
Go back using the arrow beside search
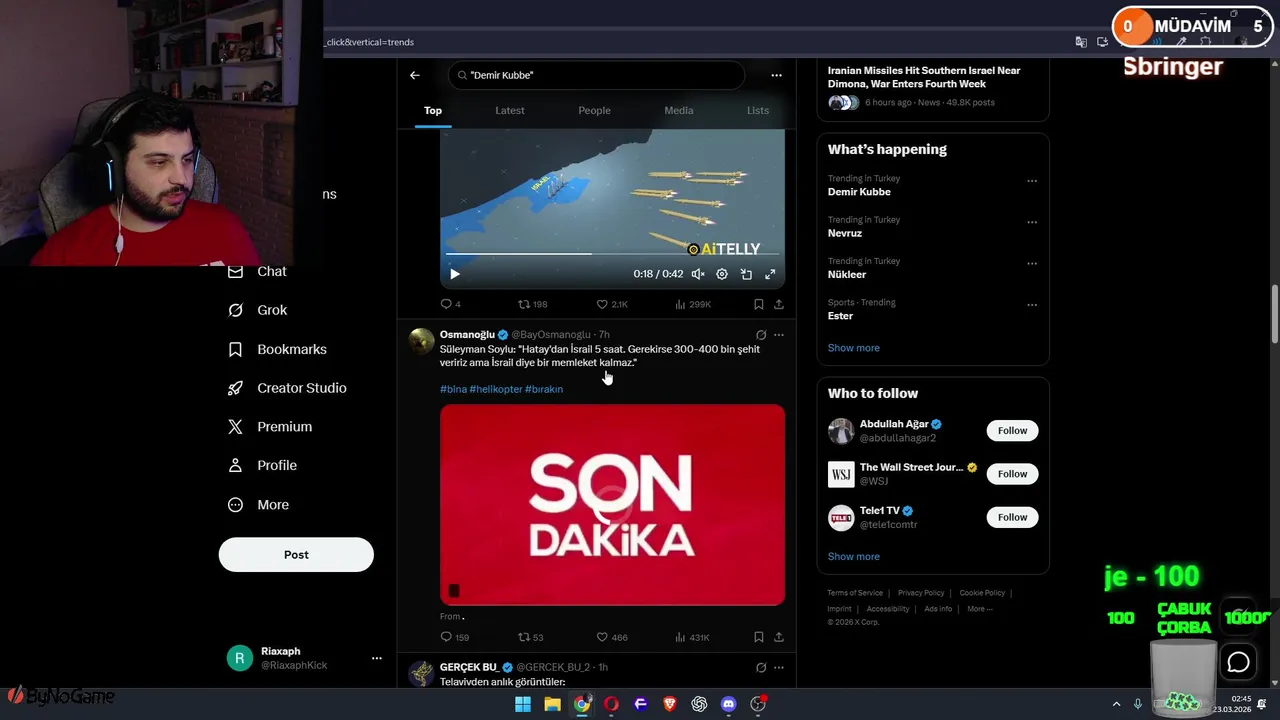coord(415,75)
